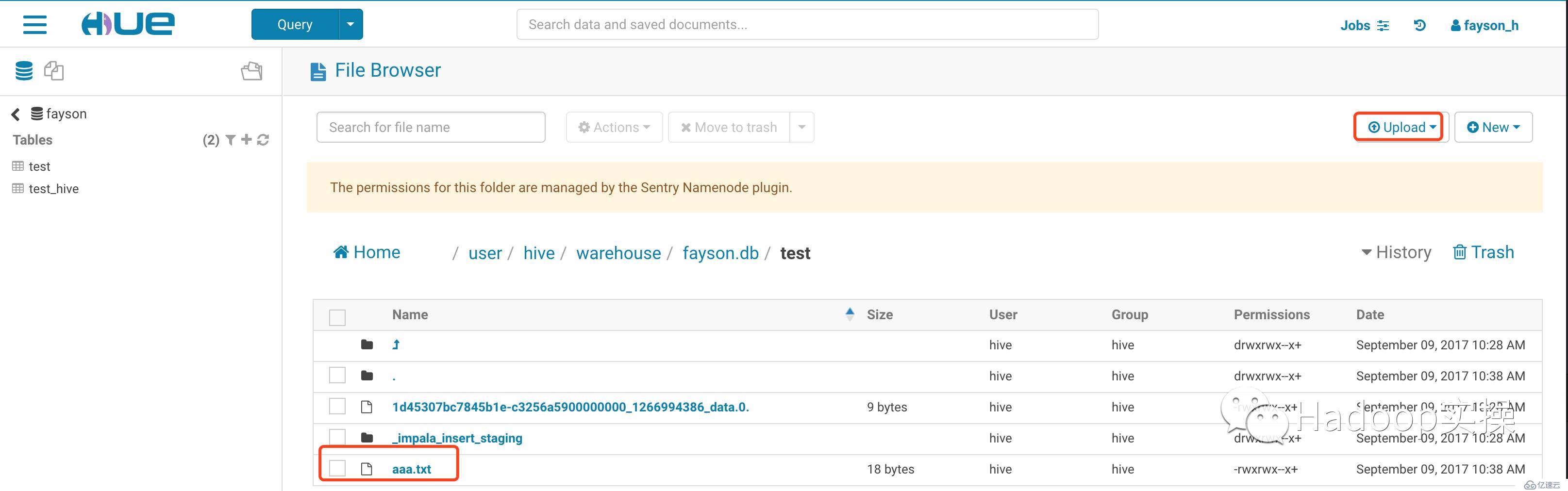Viewport: 1568px width, 491px height.
Task: Open the Jobs menu item
Action: pyautogui.click(x=1364, y=25)
